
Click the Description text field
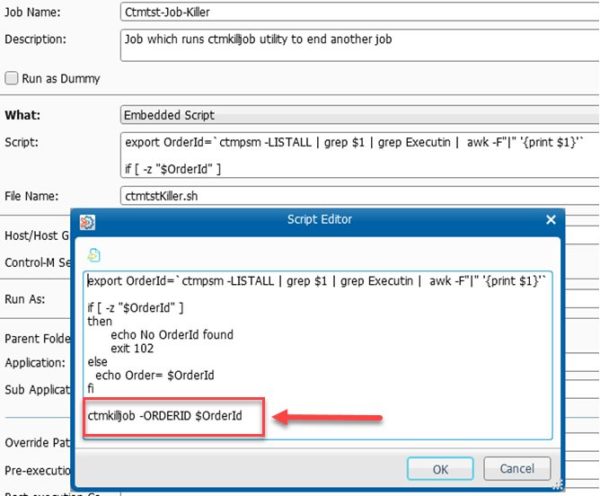point(360,45)
